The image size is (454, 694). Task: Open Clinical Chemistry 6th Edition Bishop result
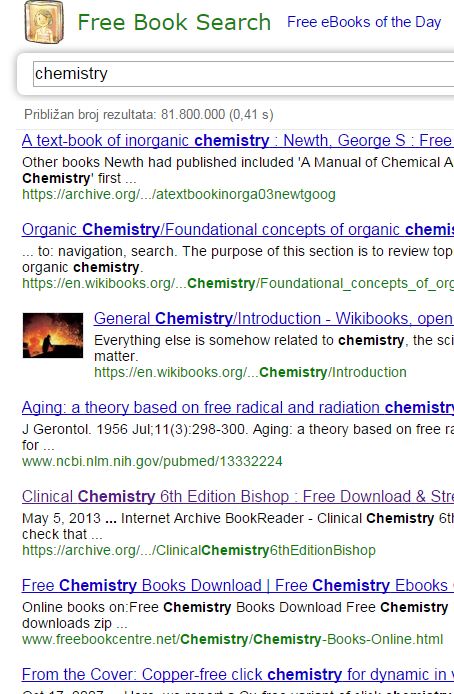coord(238,497)
